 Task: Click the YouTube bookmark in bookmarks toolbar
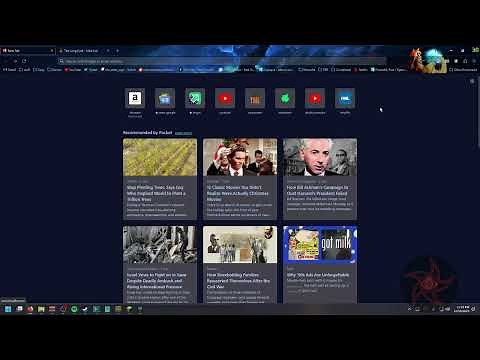pos(73,70)
